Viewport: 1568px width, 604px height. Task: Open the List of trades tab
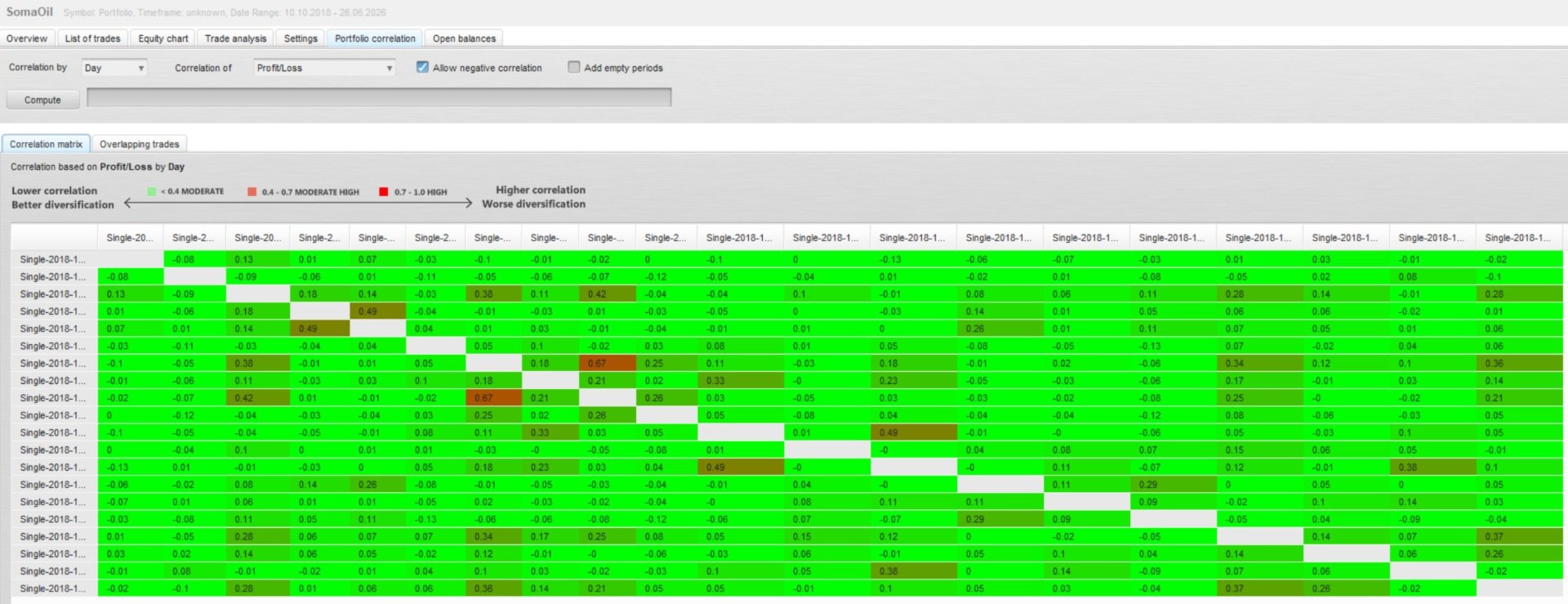tap(92, 38)
